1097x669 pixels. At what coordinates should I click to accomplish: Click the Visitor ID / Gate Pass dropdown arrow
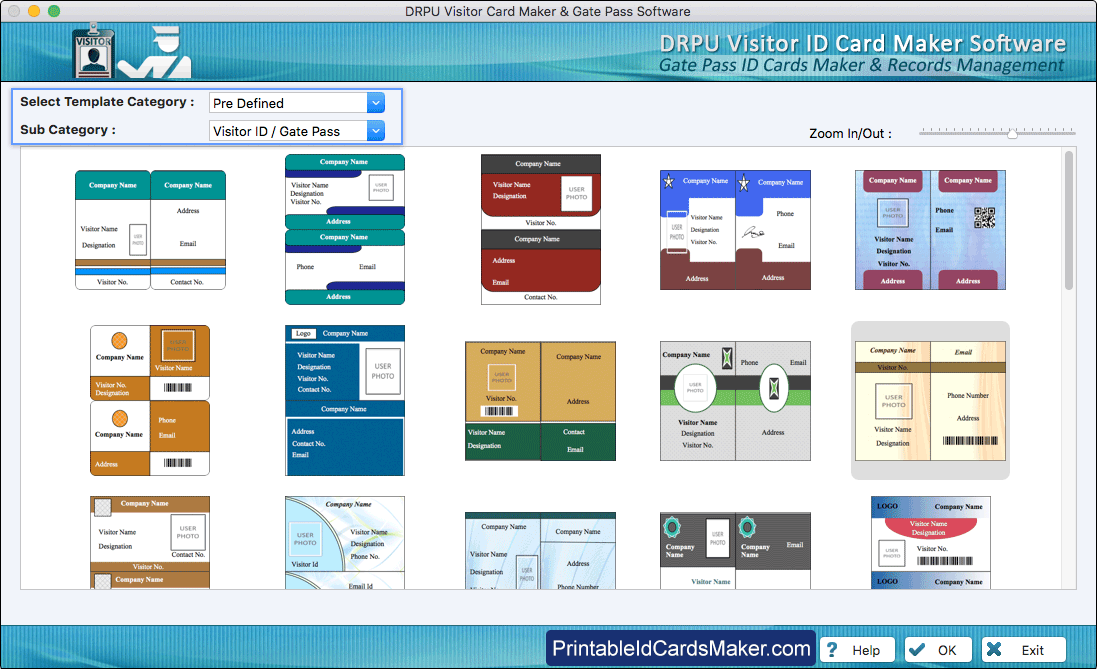[376, 131]
